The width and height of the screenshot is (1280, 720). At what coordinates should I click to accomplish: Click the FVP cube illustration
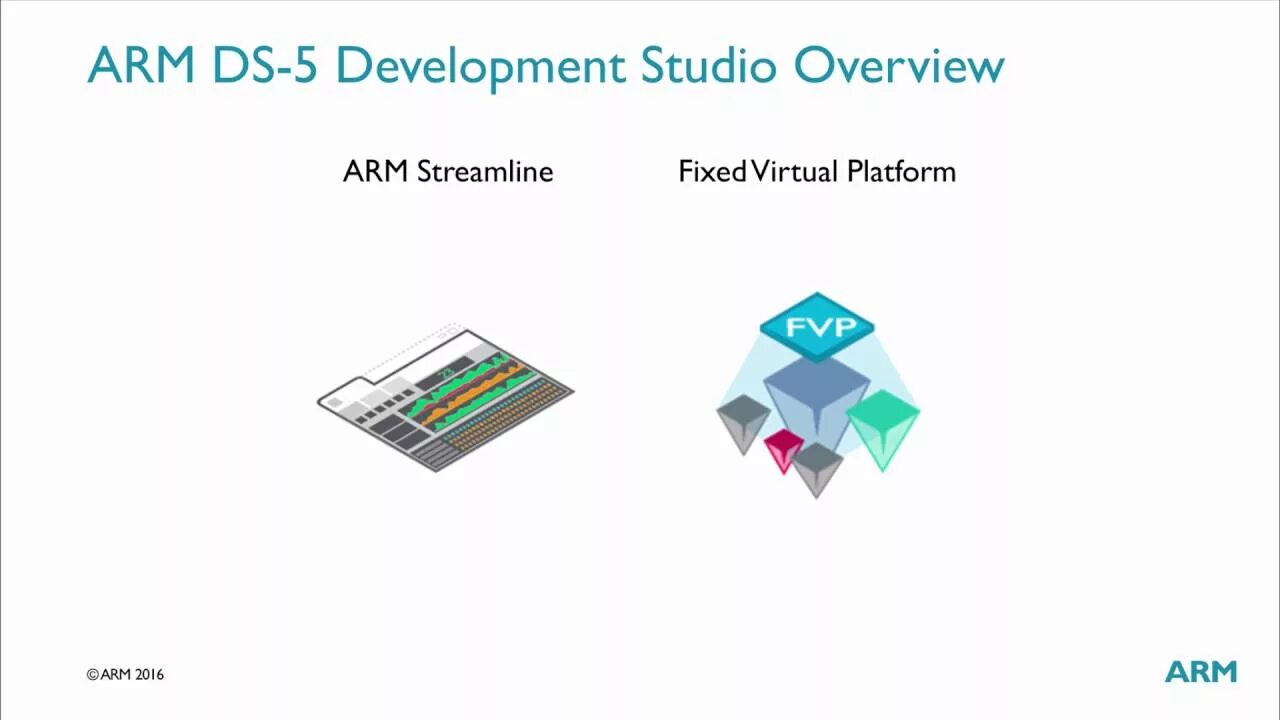pos(818,394)
